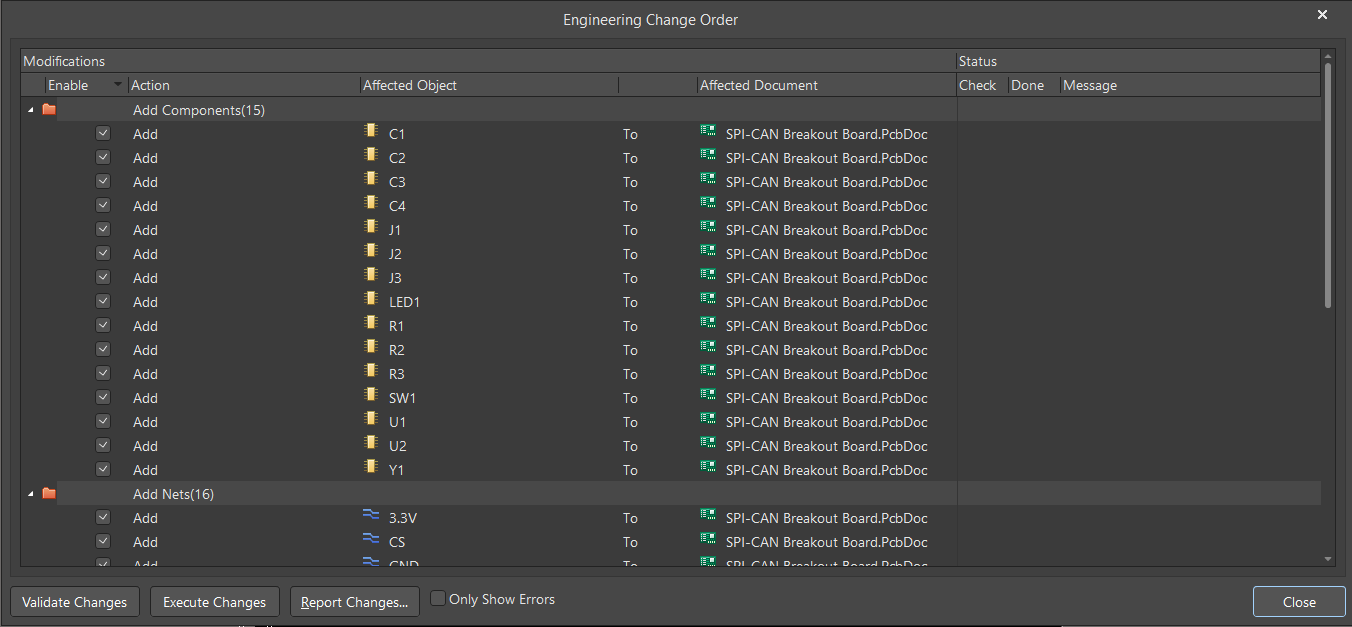This screenshot has height=627, width=1352.
Task: Select the Y1 component icon
Action: click(x=371, y=468)
